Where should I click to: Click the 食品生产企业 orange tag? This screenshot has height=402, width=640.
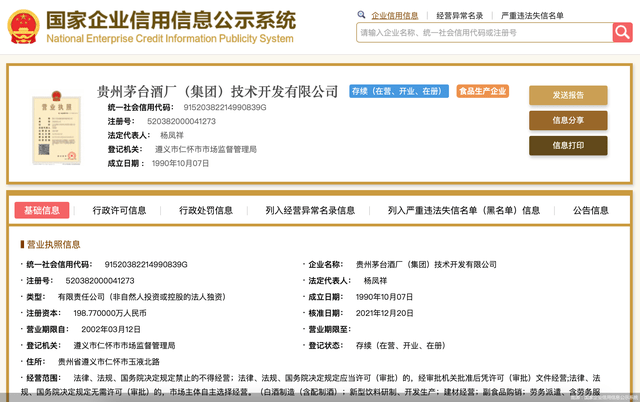(x=483, y=91)
